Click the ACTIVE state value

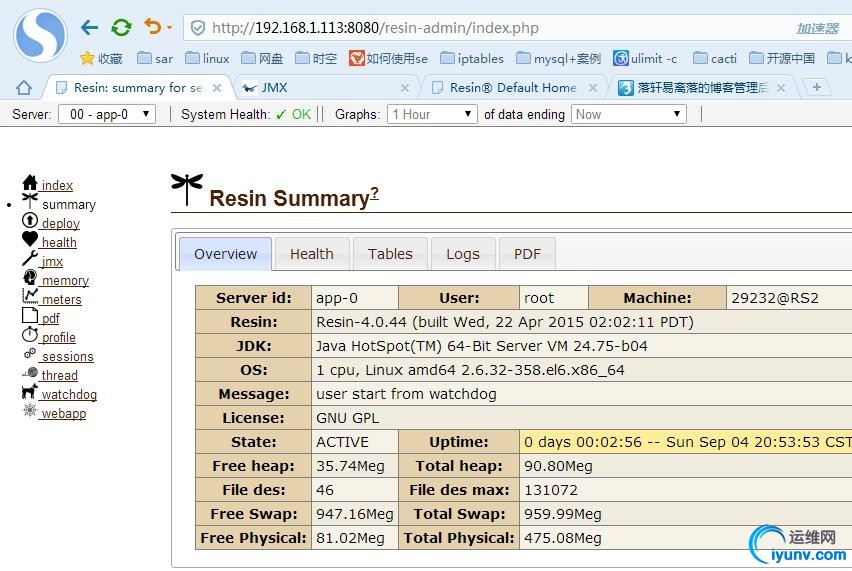click(342, 442)
